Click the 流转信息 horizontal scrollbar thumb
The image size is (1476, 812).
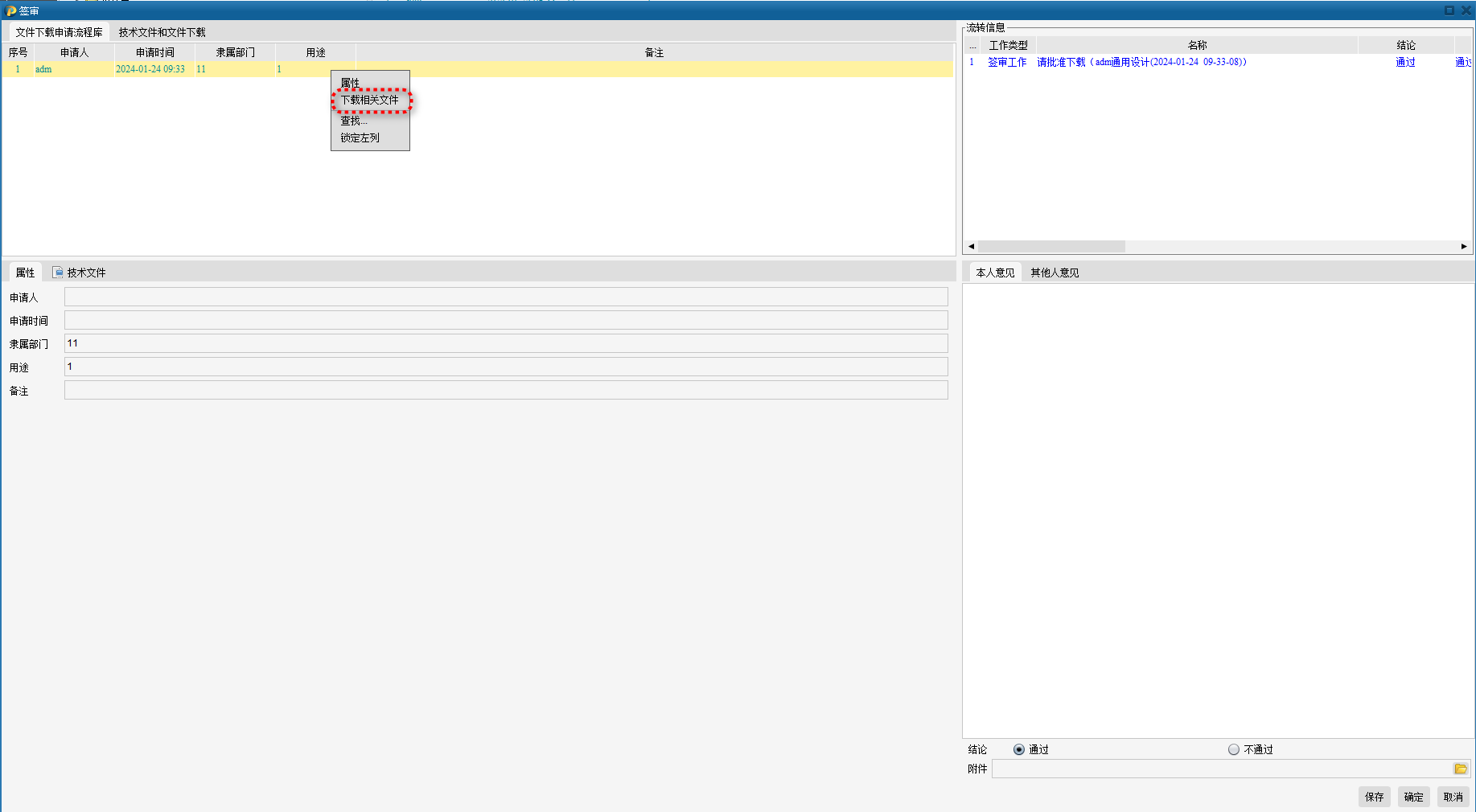click(x=1051, y=246)
